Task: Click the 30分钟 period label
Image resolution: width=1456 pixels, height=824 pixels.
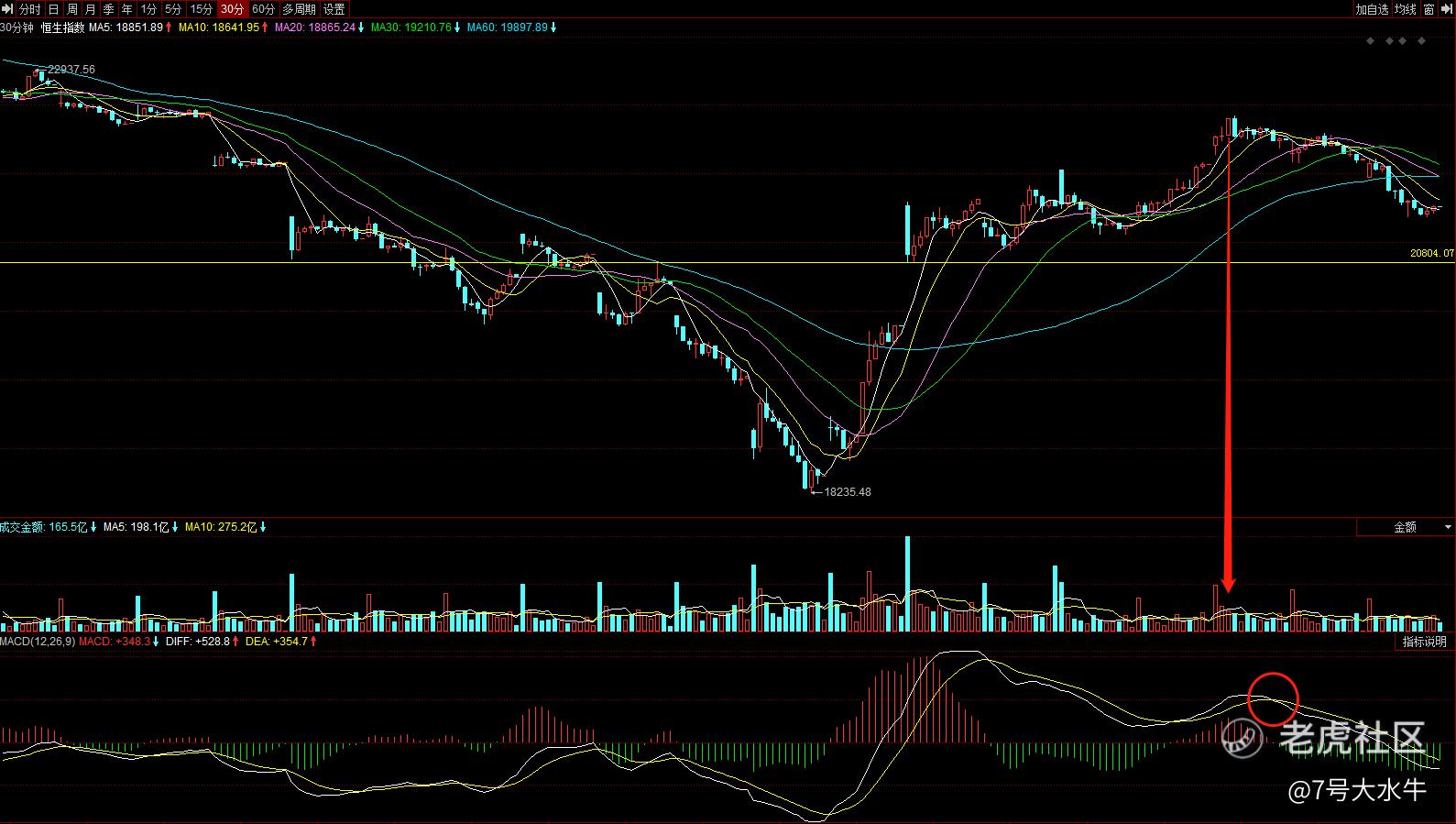Action: pos(16,27)
